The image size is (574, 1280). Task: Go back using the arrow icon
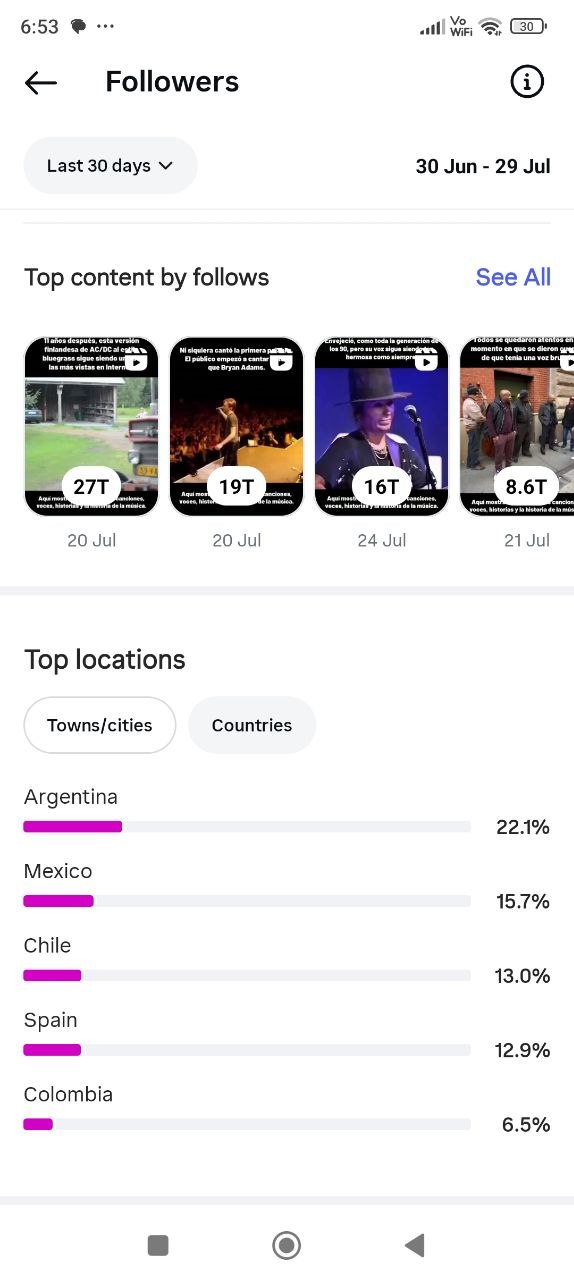41,82
